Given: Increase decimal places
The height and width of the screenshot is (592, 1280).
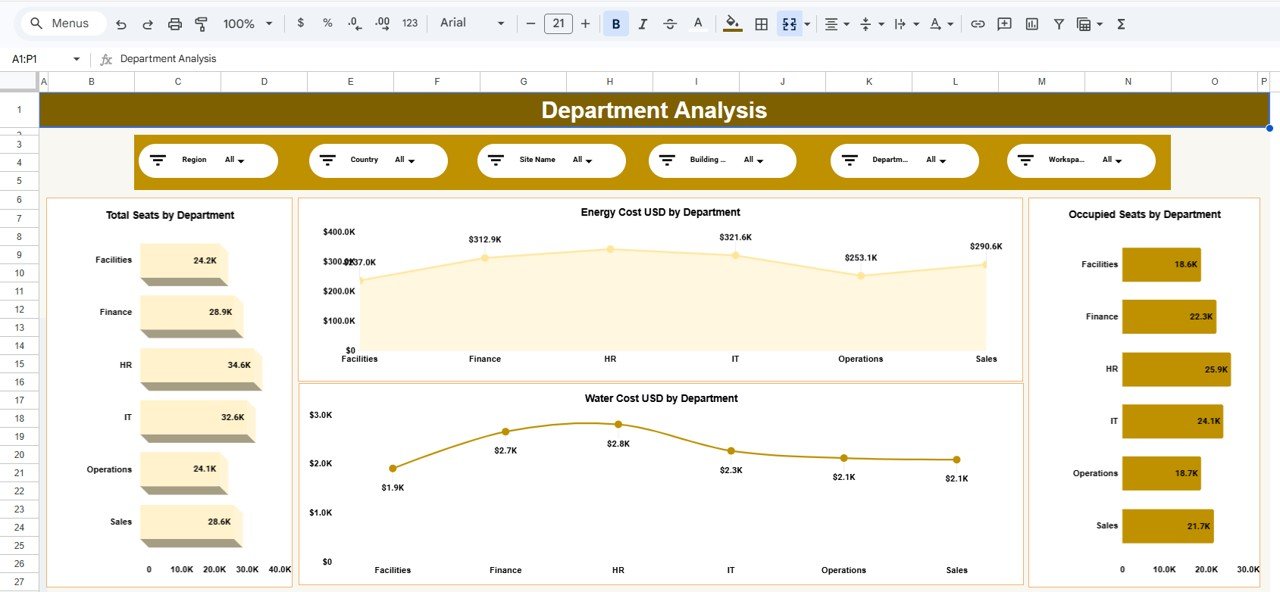Looking at the screenshot, I should pyautogui.click(x=380, y=22).
